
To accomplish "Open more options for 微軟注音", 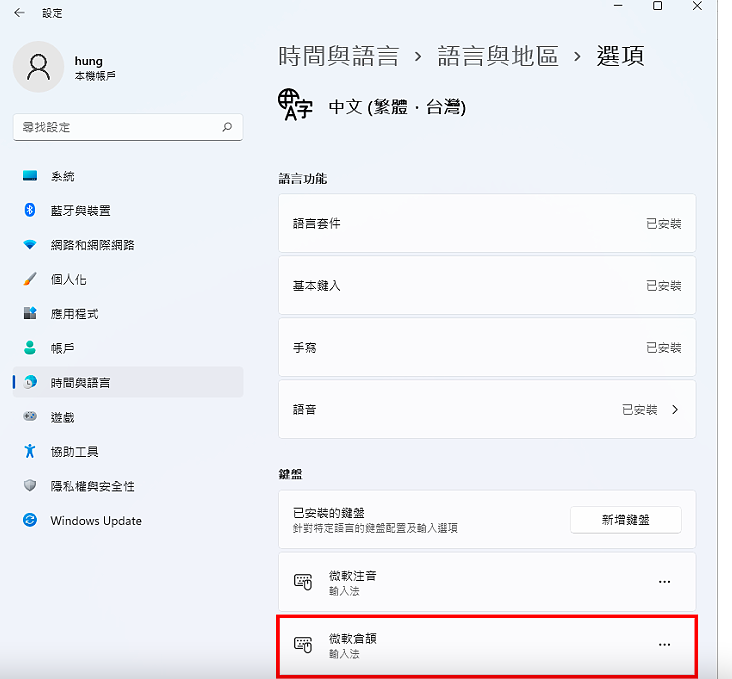I will pyautogui.click(x=664, y=582).
